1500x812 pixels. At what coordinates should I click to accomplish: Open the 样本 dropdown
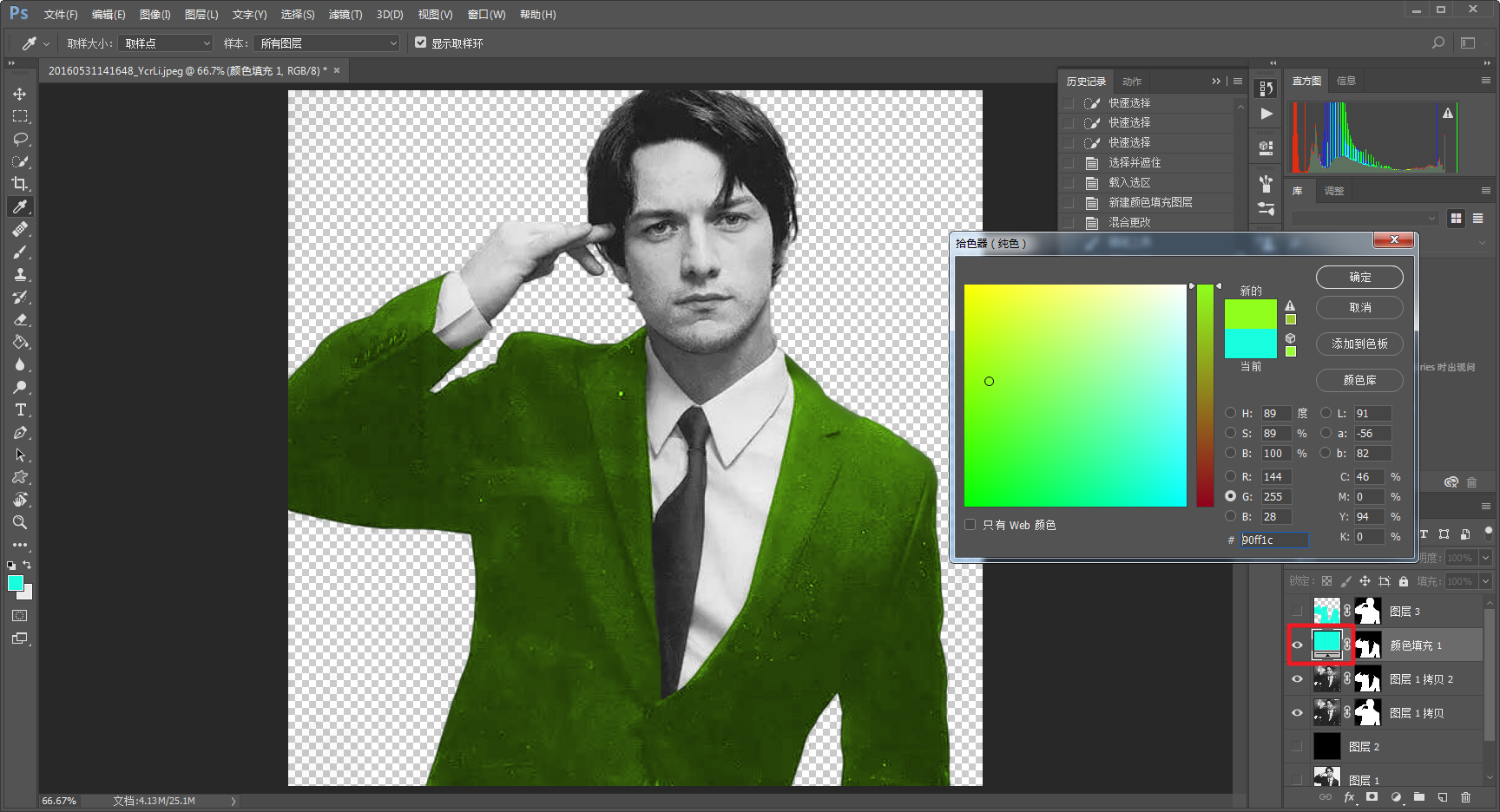(x=327, y=43)
